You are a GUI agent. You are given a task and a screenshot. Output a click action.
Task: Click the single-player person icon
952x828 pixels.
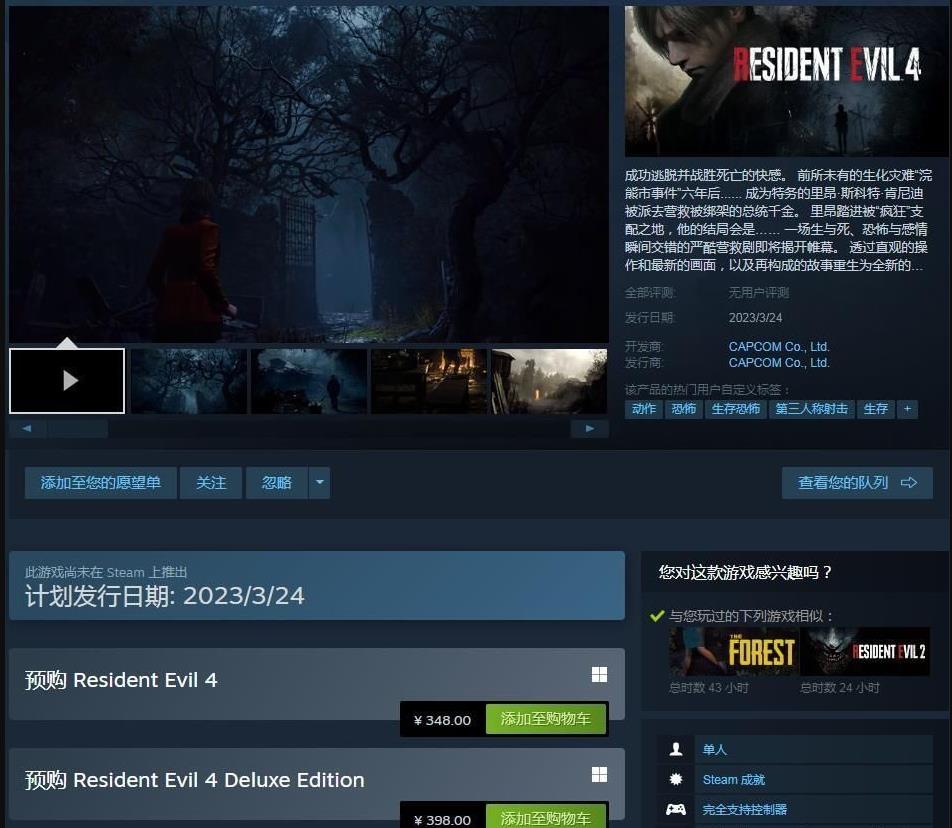pos(676,750)
